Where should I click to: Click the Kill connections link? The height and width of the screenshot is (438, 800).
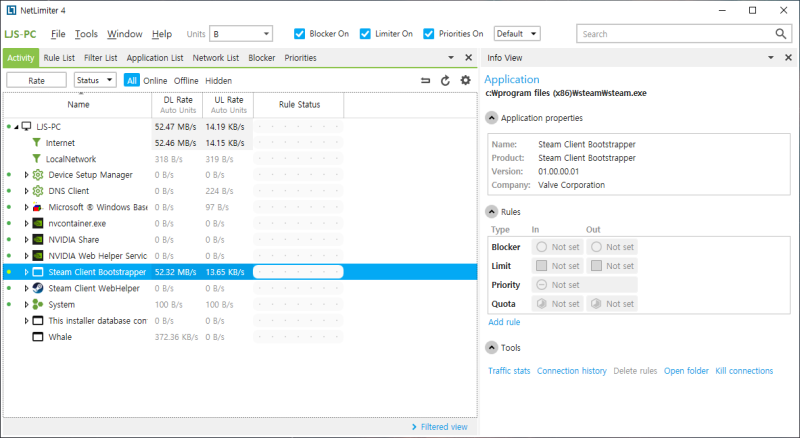[744, 371]
